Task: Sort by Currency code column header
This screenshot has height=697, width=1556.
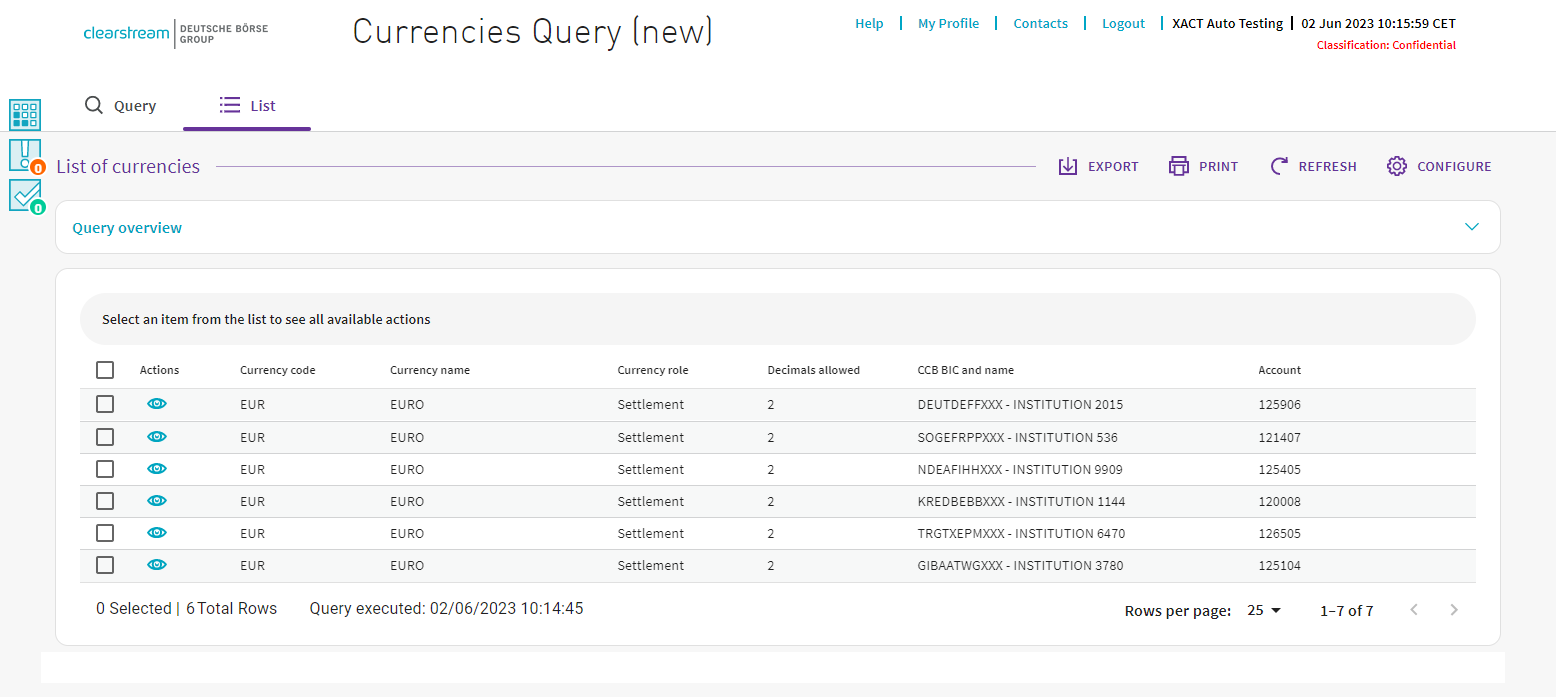Action: coord(277,370)
